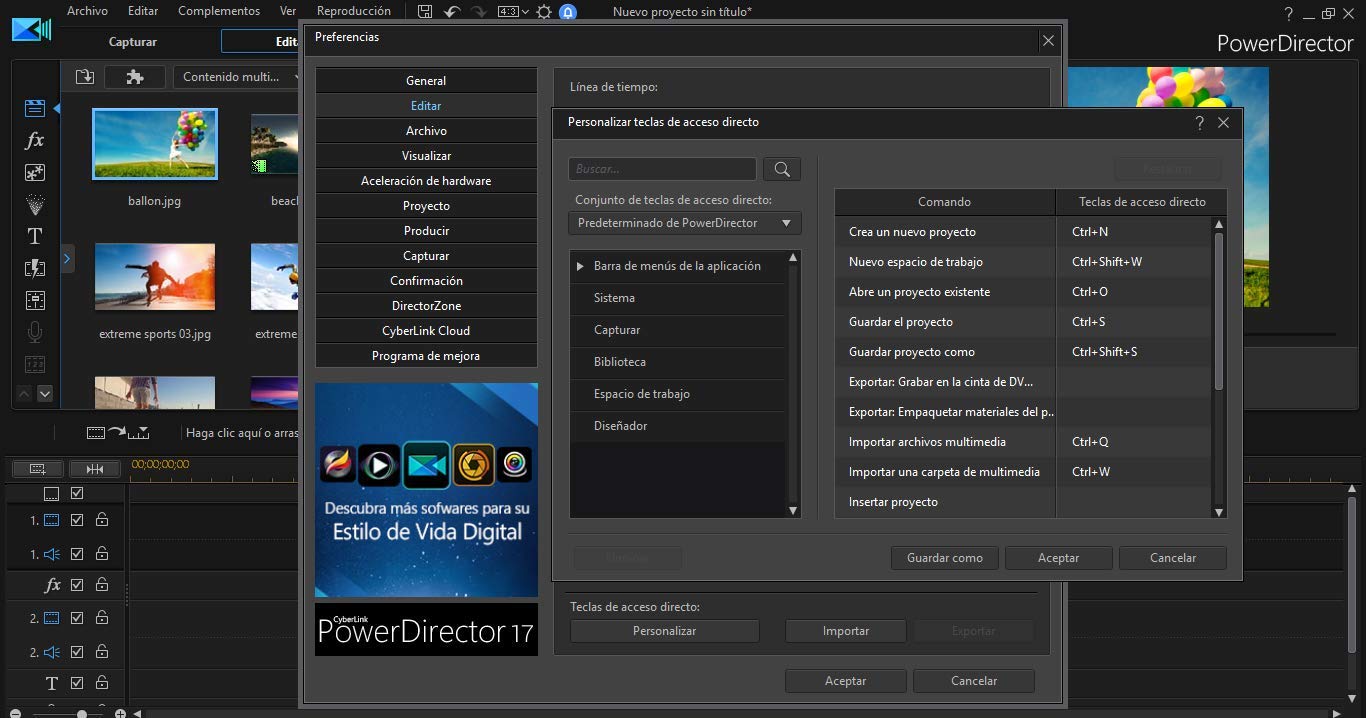The height and width of the screenshot is (718, 1366).
Task: Toggle the fx track enable checkbox
Action: tap(77, 585)
